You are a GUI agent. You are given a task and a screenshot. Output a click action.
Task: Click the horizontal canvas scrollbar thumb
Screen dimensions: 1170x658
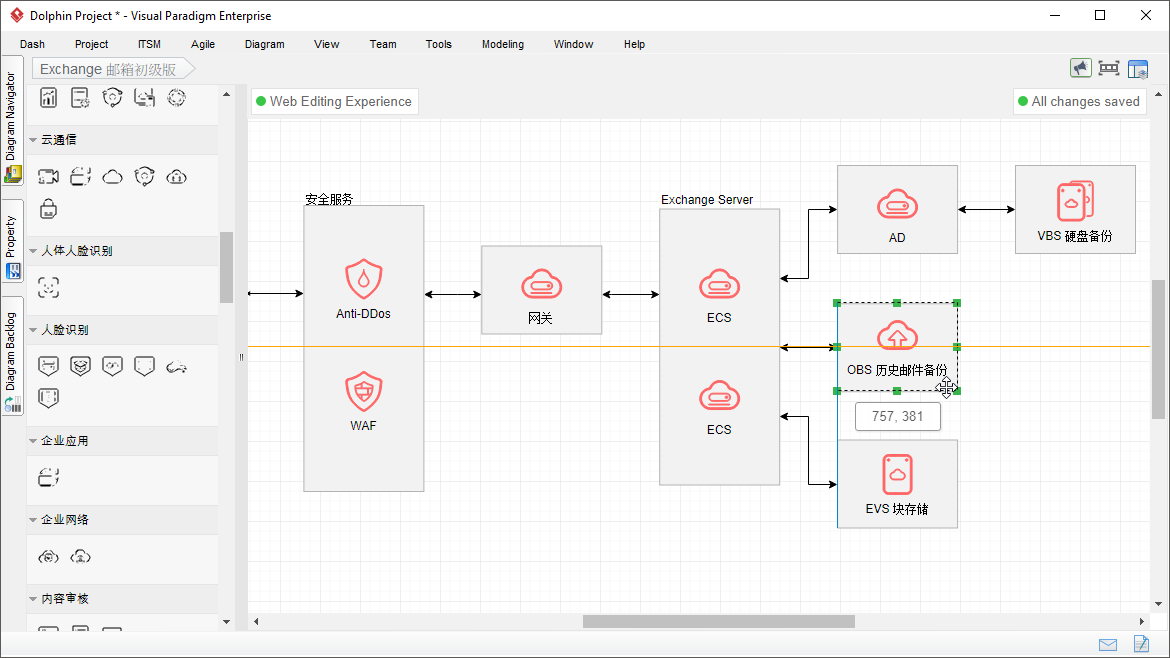click(x=719, y=621)
